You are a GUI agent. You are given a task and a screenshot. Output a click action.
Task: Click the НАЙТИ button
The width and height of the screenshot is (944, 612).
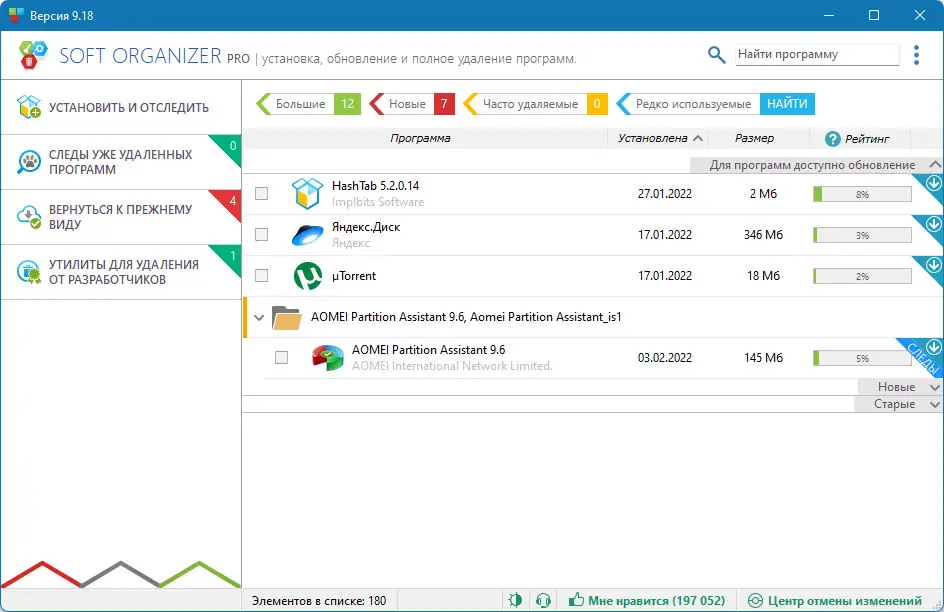[x=787, y=104]
